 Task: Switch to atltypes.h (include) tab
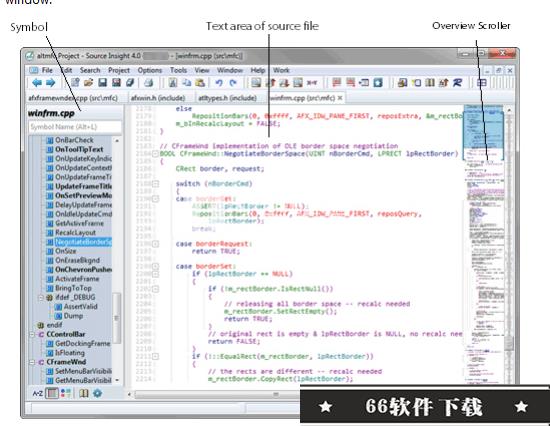(227, 98)
